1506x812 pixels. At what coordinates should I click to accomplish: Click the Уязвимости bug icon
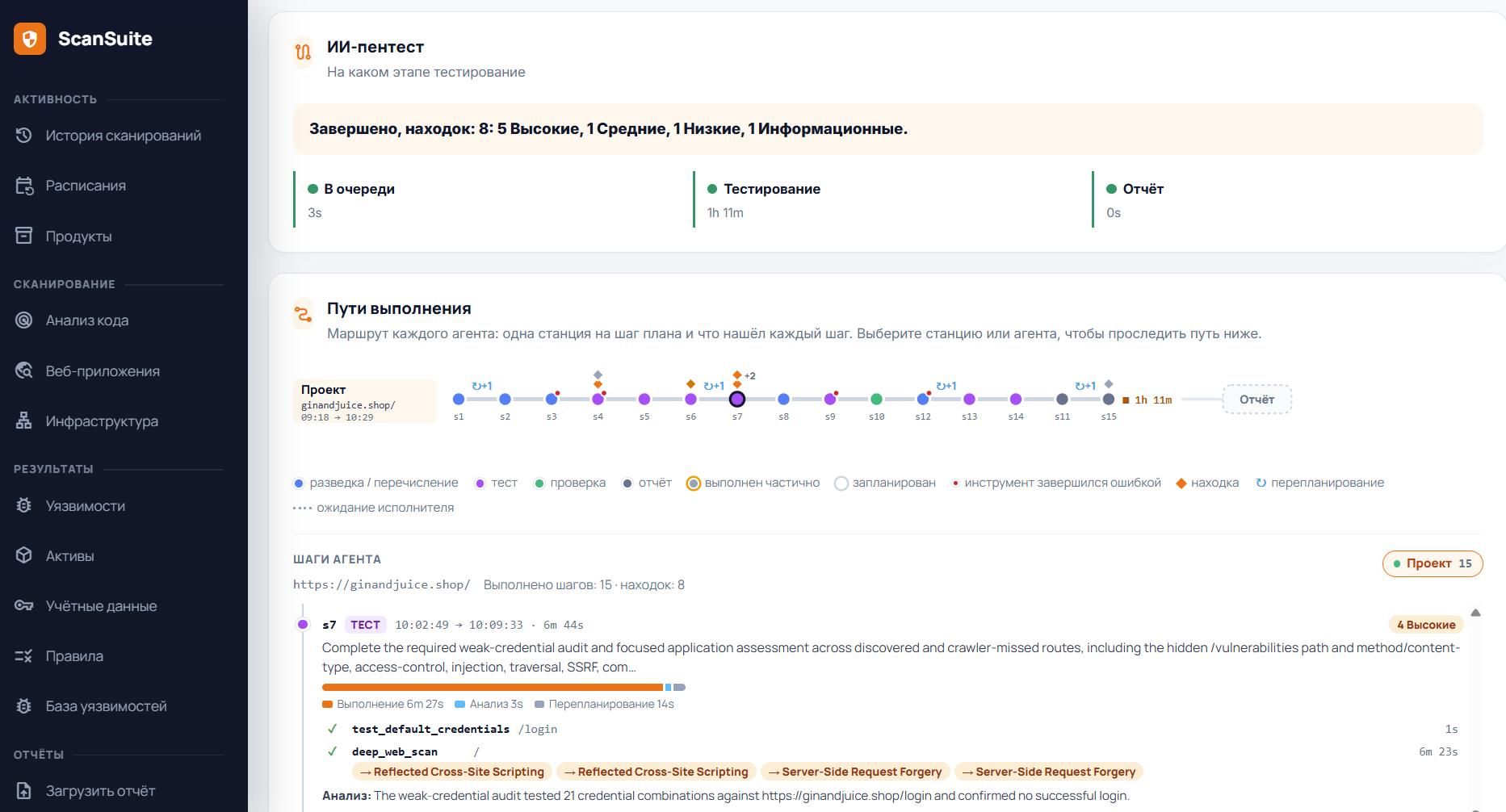[24, 505]
